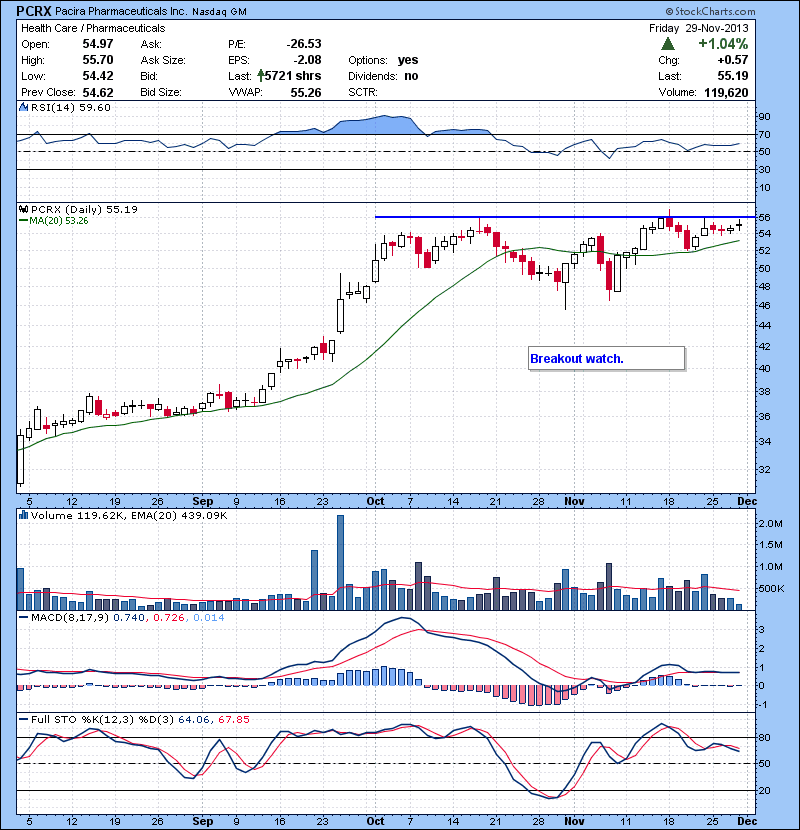Click the Nov label on price chart axis
This screenshot has height=830, width=800.
[574, 501]
